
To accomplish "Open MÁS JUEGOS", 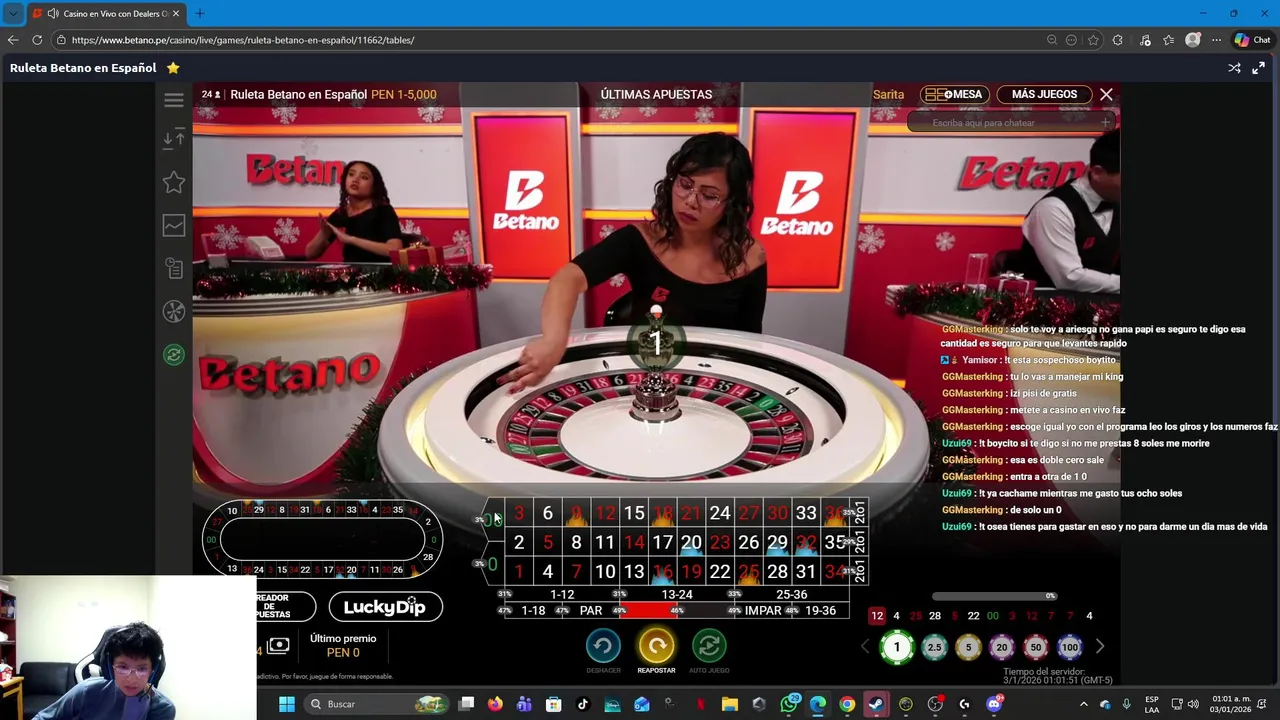I will (1044, 94).
